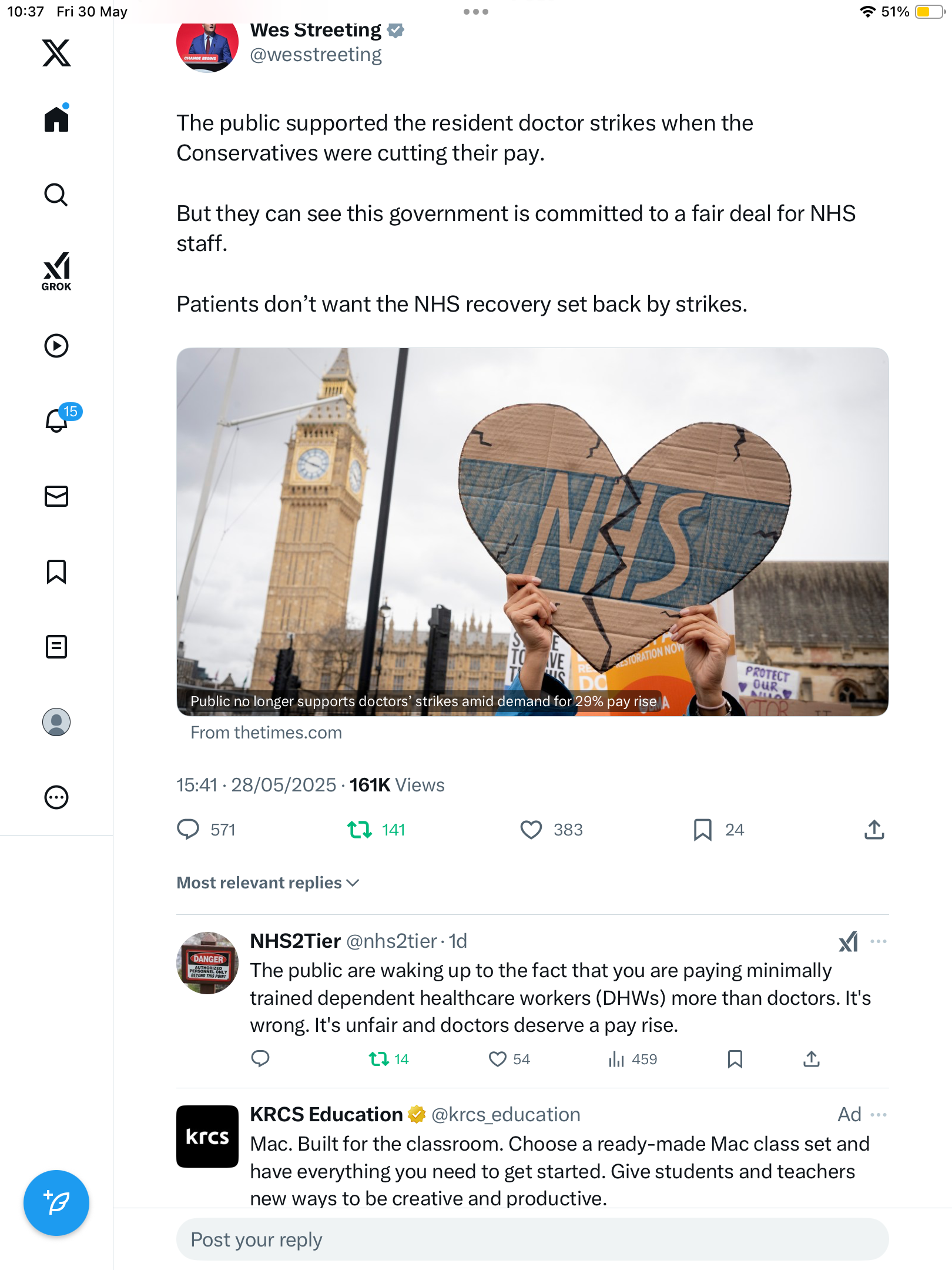Open the More circle menu in sidebar

coord(56,797)
